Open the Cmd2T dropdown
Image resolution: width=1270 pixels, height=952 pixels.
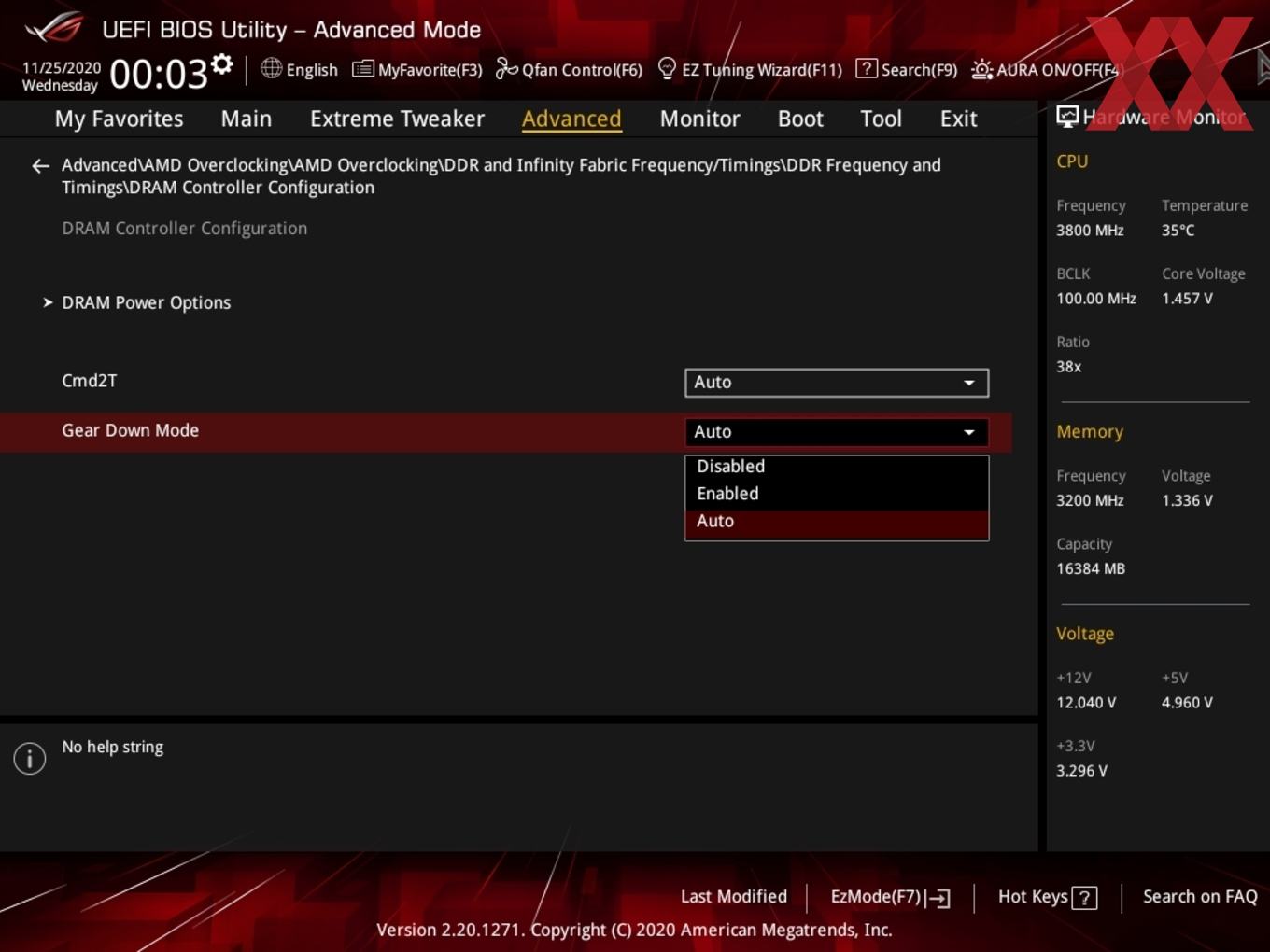click(x=837, y=383)
